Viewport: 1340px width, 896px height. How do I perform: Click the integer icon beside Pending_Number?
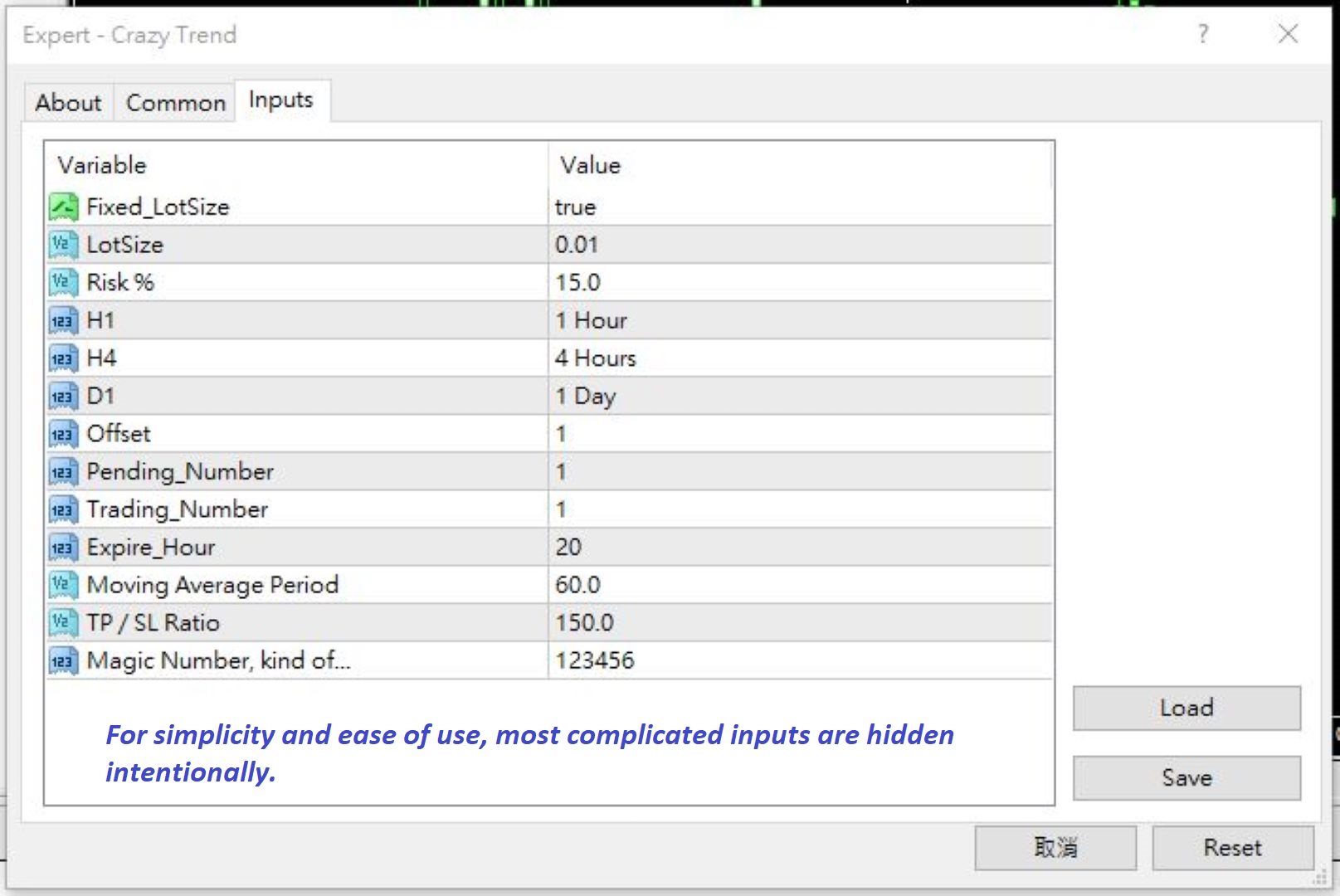pos(64,471)
